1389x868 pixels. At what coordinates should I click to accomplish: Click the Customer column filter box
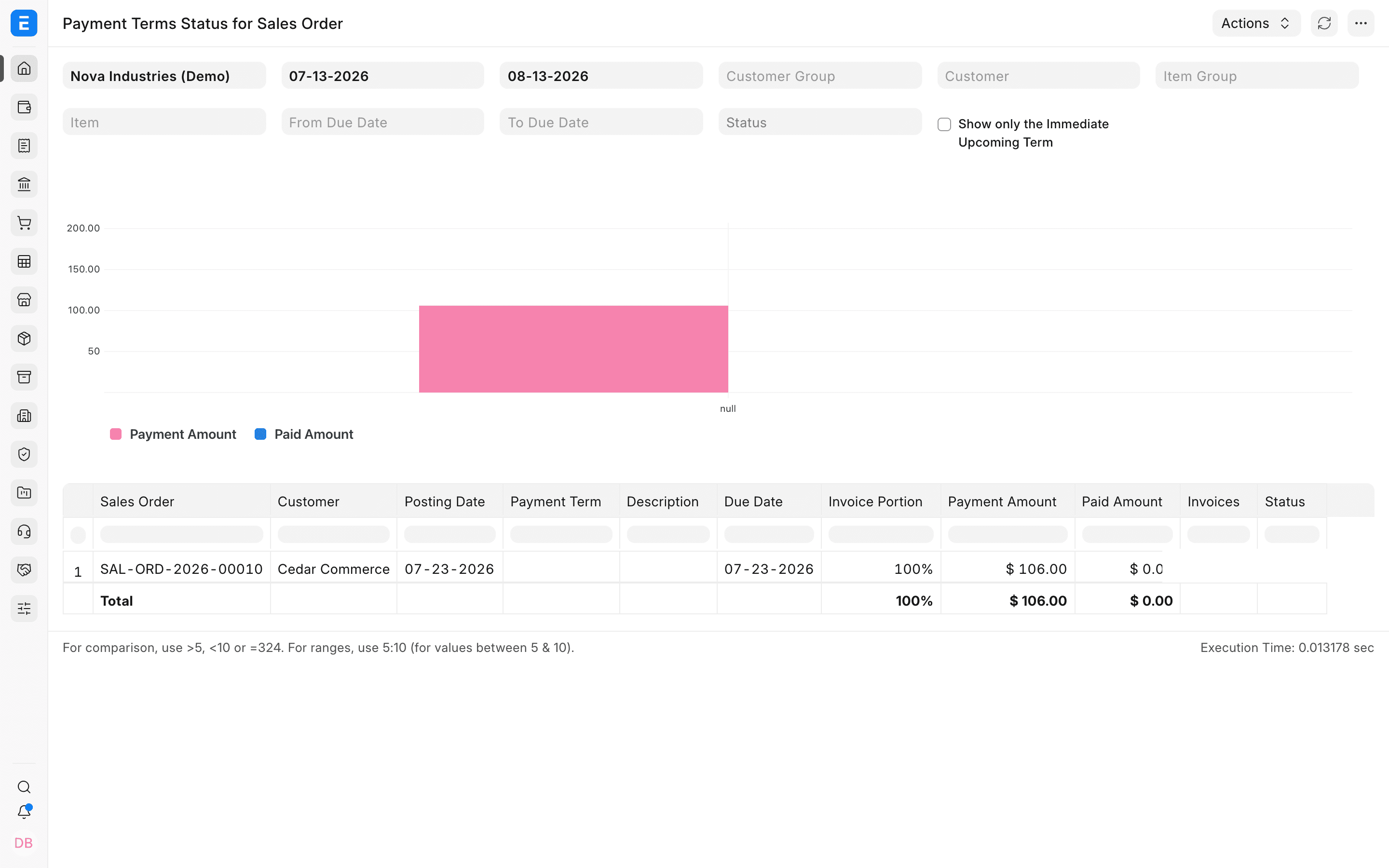pyautogui.click(x=333, y=534)
